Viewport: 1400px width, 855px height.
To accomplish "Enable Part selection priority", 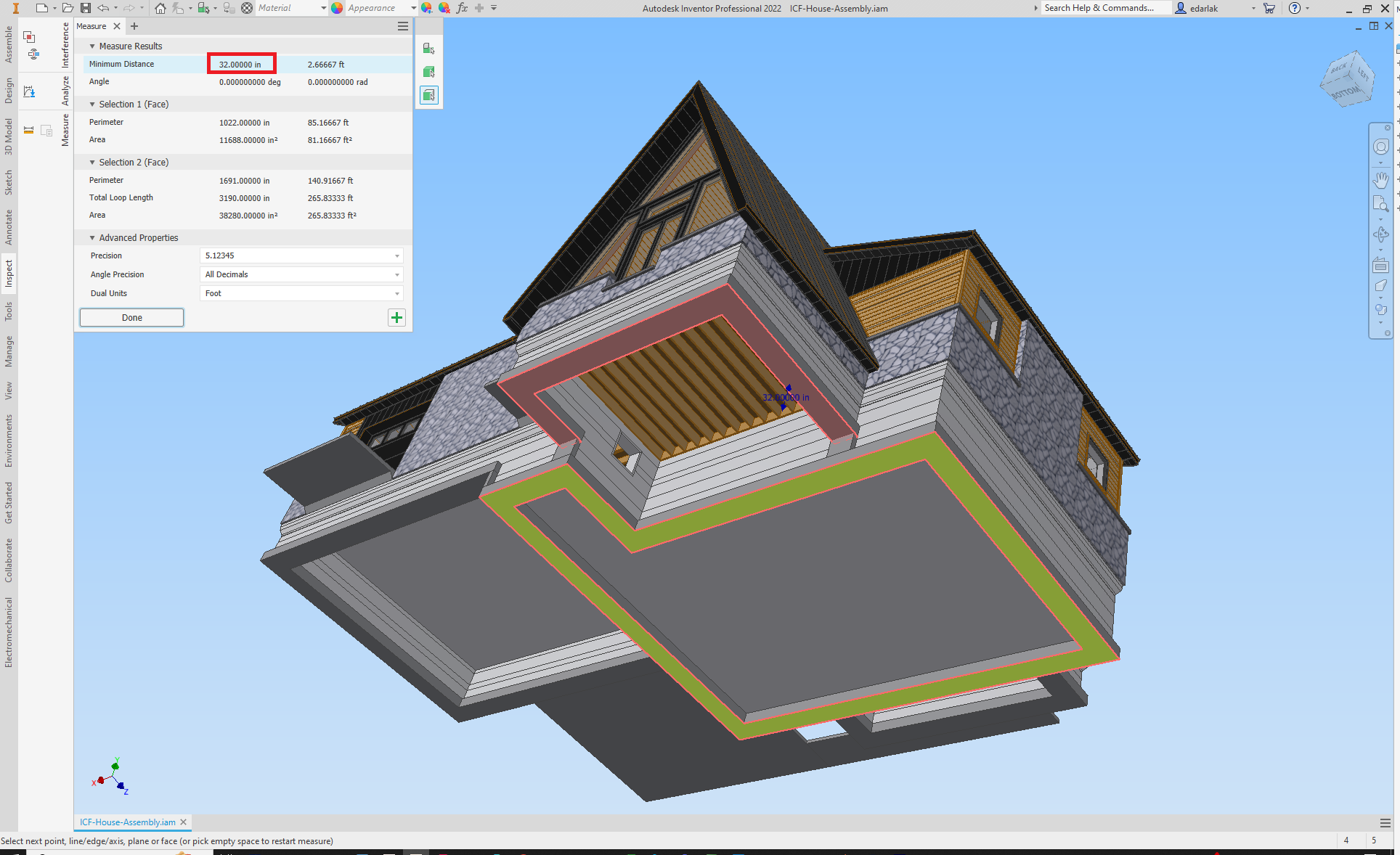I will 428,72.
